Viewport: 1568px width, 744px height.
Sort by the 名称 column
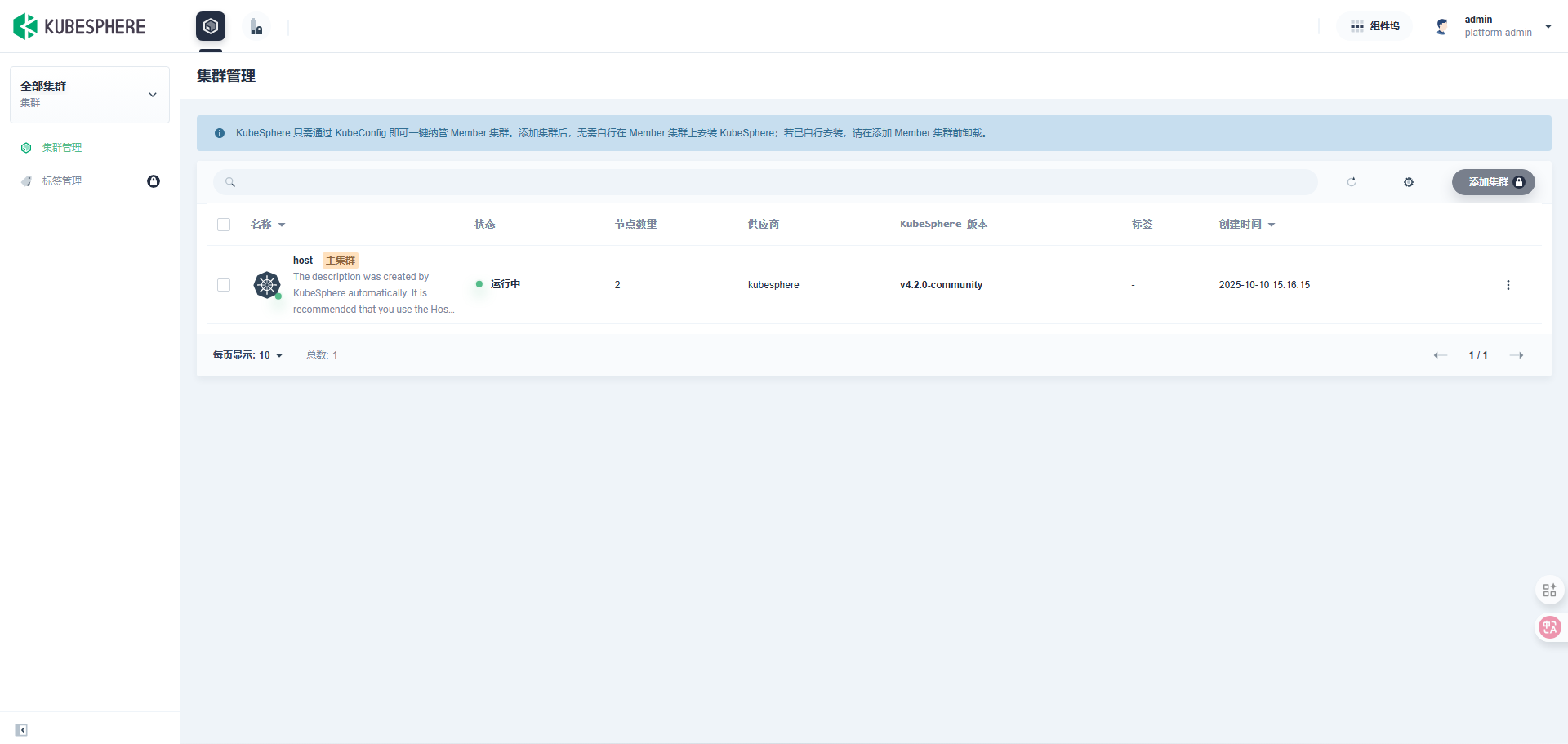point(268,224)
